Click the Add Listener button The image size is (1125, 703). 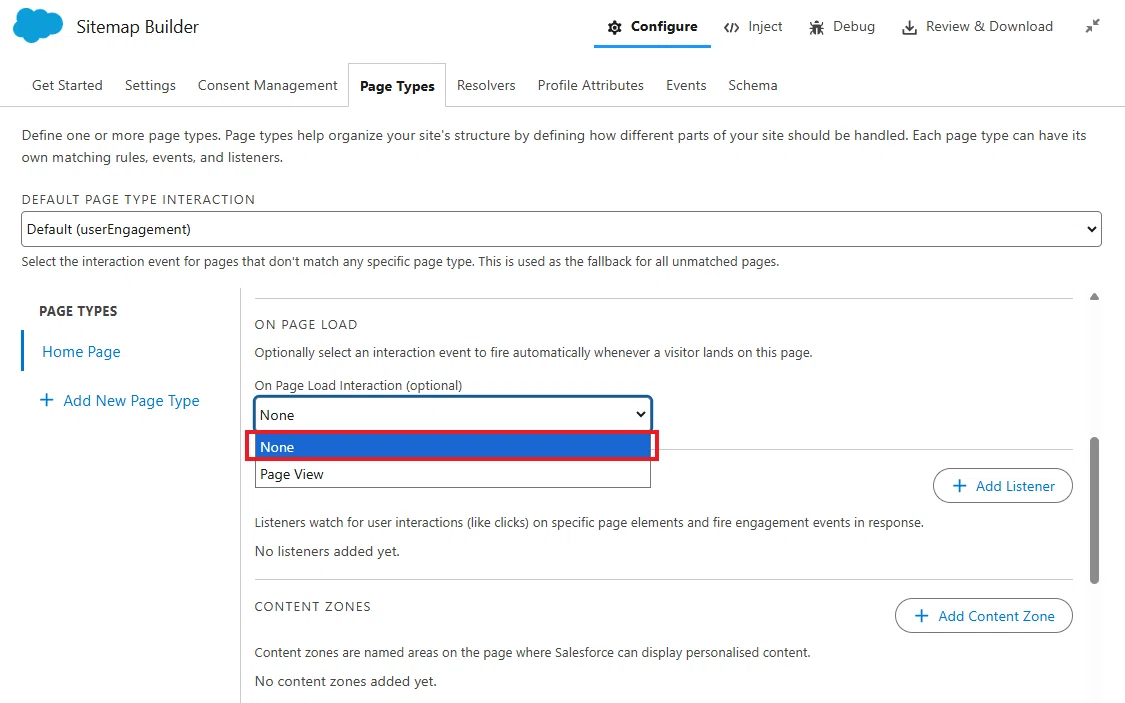click(x=1002, y=486)
